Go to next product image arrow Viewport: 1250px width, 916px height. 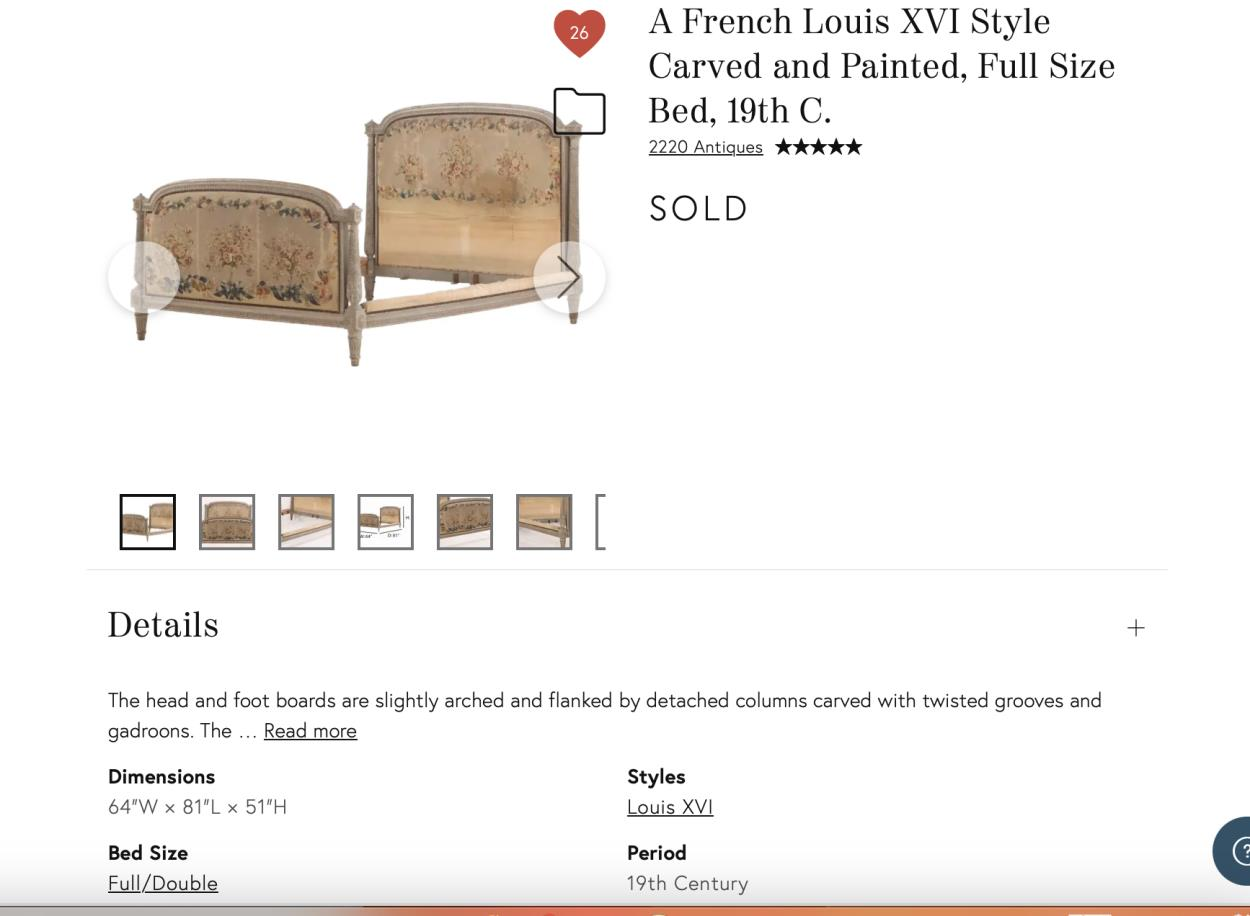569,277
